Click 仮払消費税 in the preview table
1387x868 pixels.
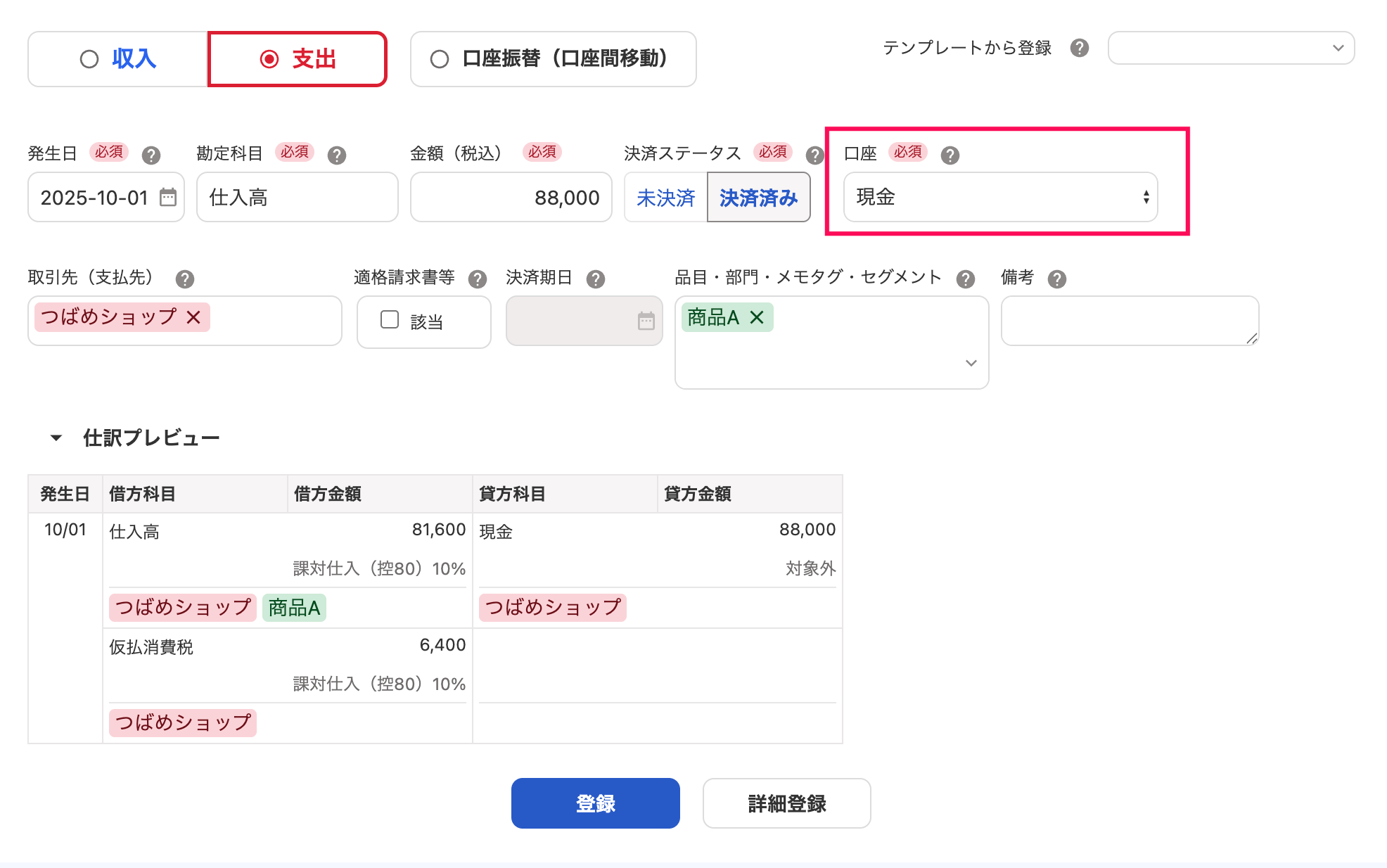tap(151, 647)
